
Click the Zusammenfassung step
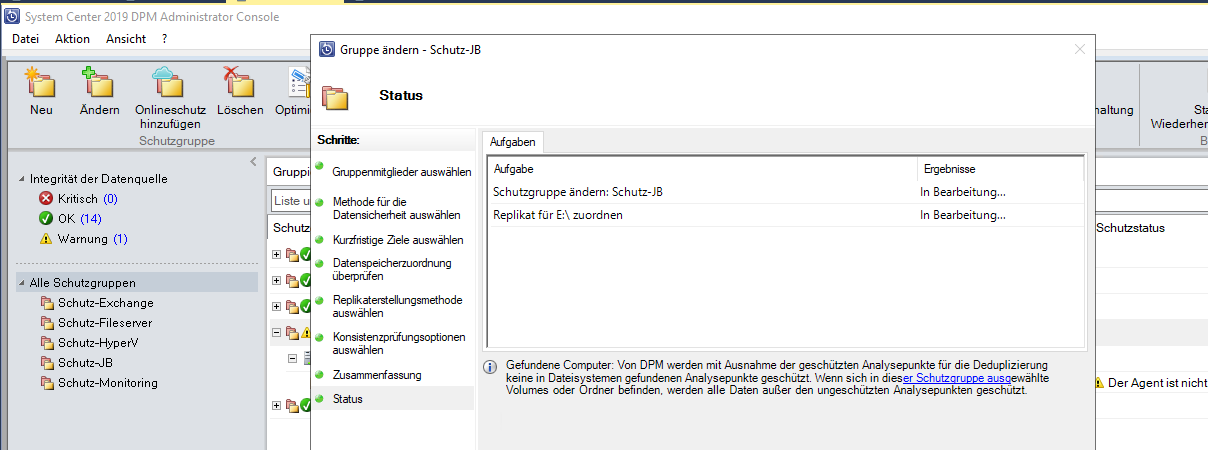tap(377, 375)
